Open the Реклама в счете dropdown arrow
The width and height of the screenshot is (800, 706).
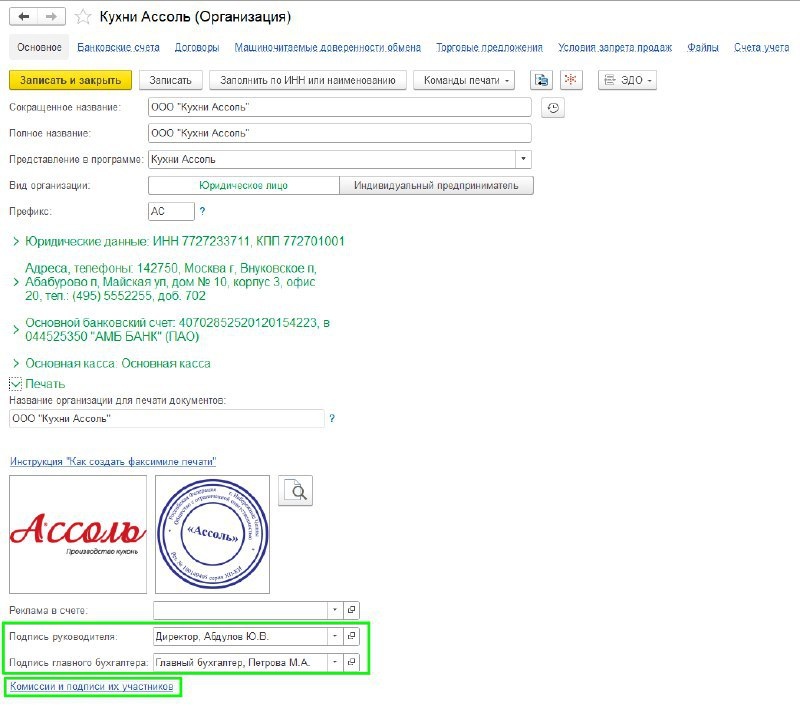(x=335, y=610)
